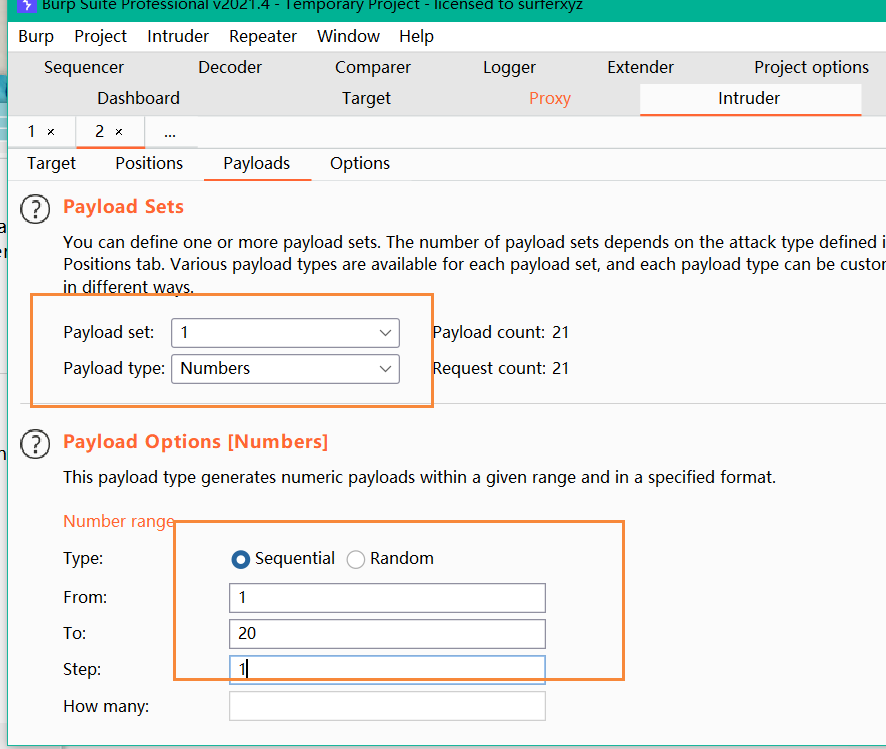Image resolution: width=886 pixels, height=749 pixels.
Task: Click the Payload Options [Numbers] heading
Action: click(196, 442)
